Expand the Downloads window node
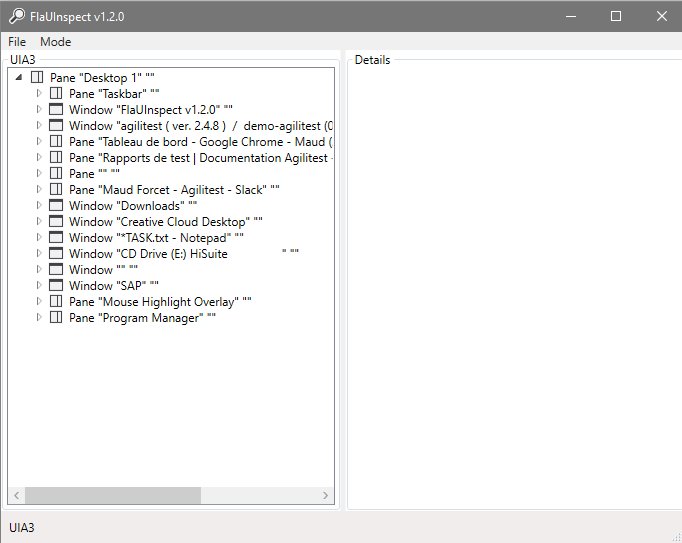 click(39, 205)
